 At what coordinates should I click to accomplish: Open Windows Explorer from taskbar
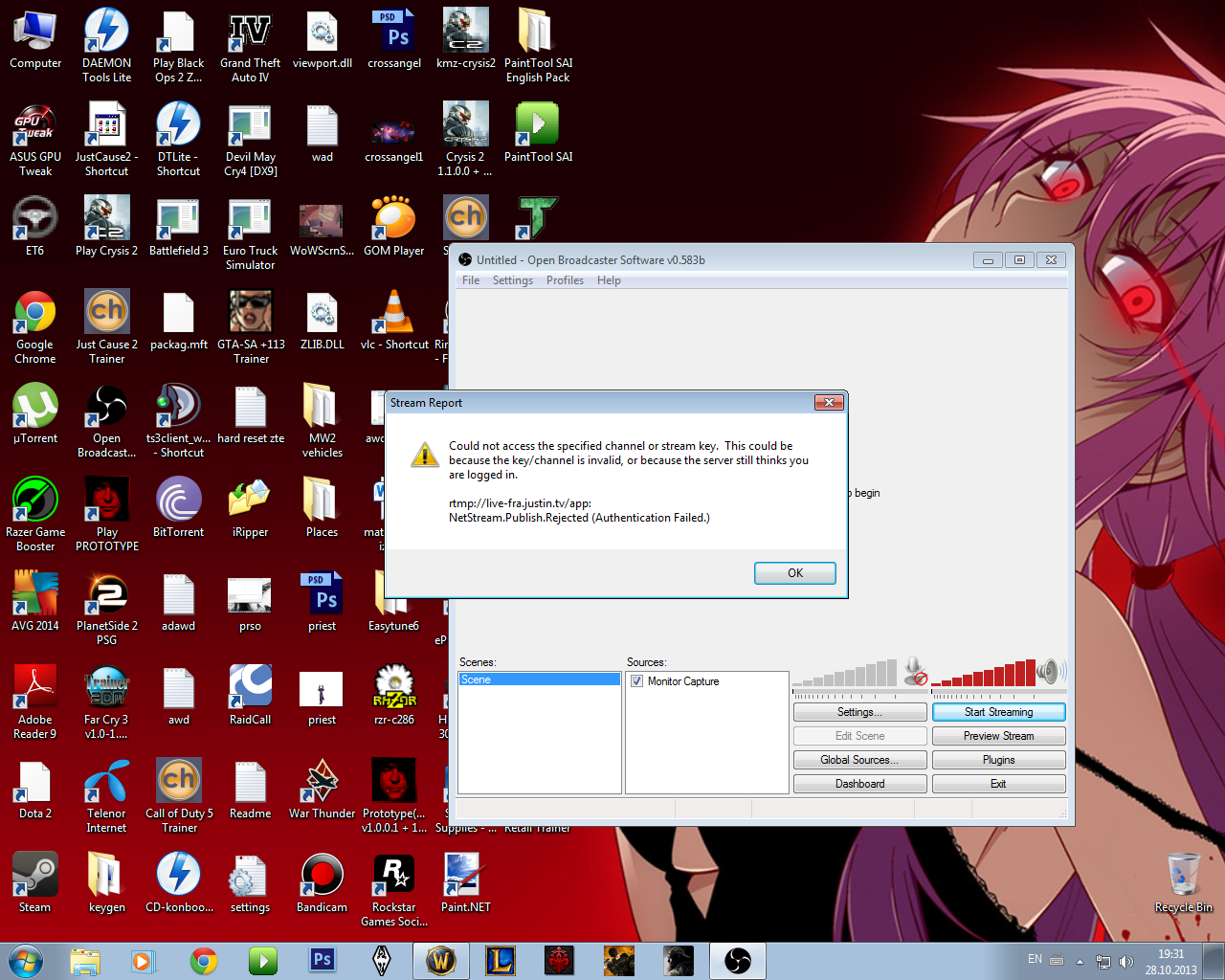coord(84,960)
